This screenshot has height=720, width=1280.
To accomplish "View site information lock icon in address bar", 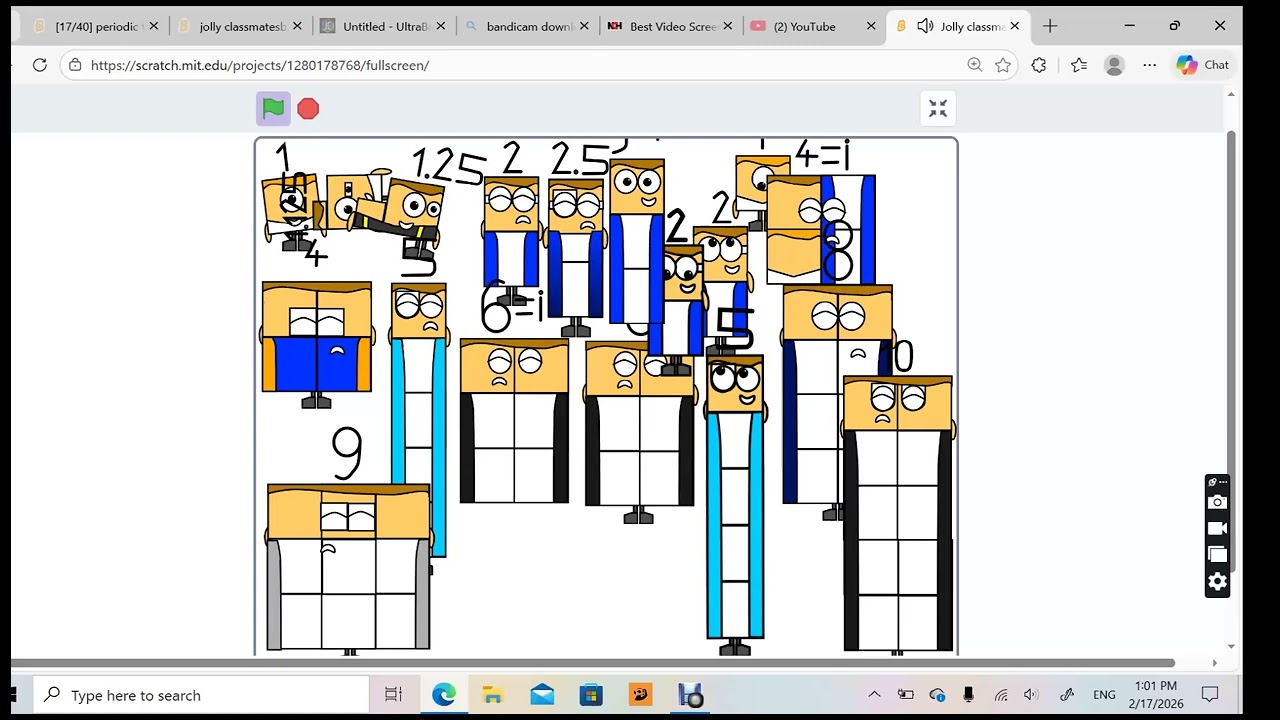I will coord(75,65).
